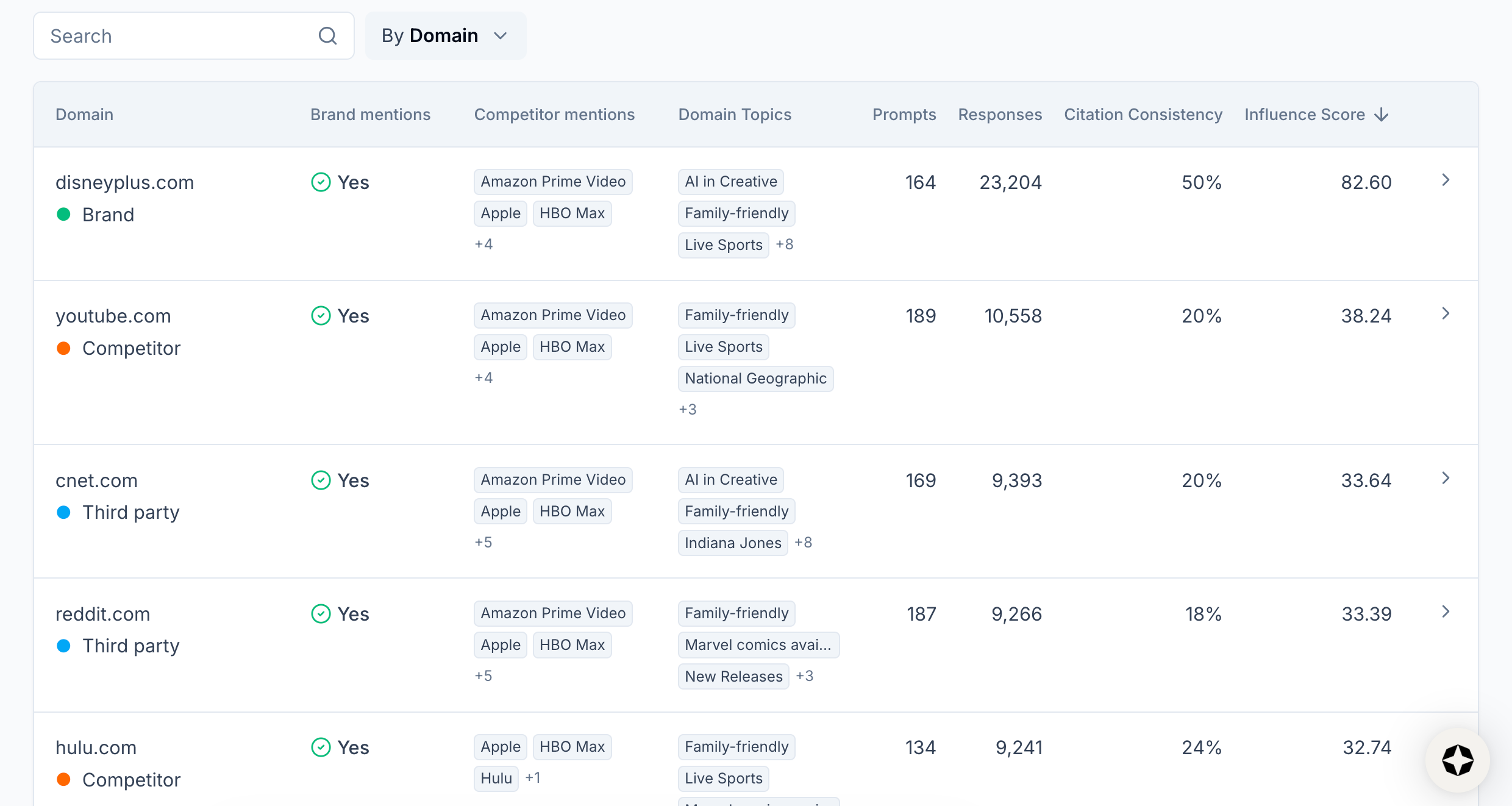Click the Indiana Jones topic tag
1512x806 pixels.
pyautogui.click(x=733, y=543)
